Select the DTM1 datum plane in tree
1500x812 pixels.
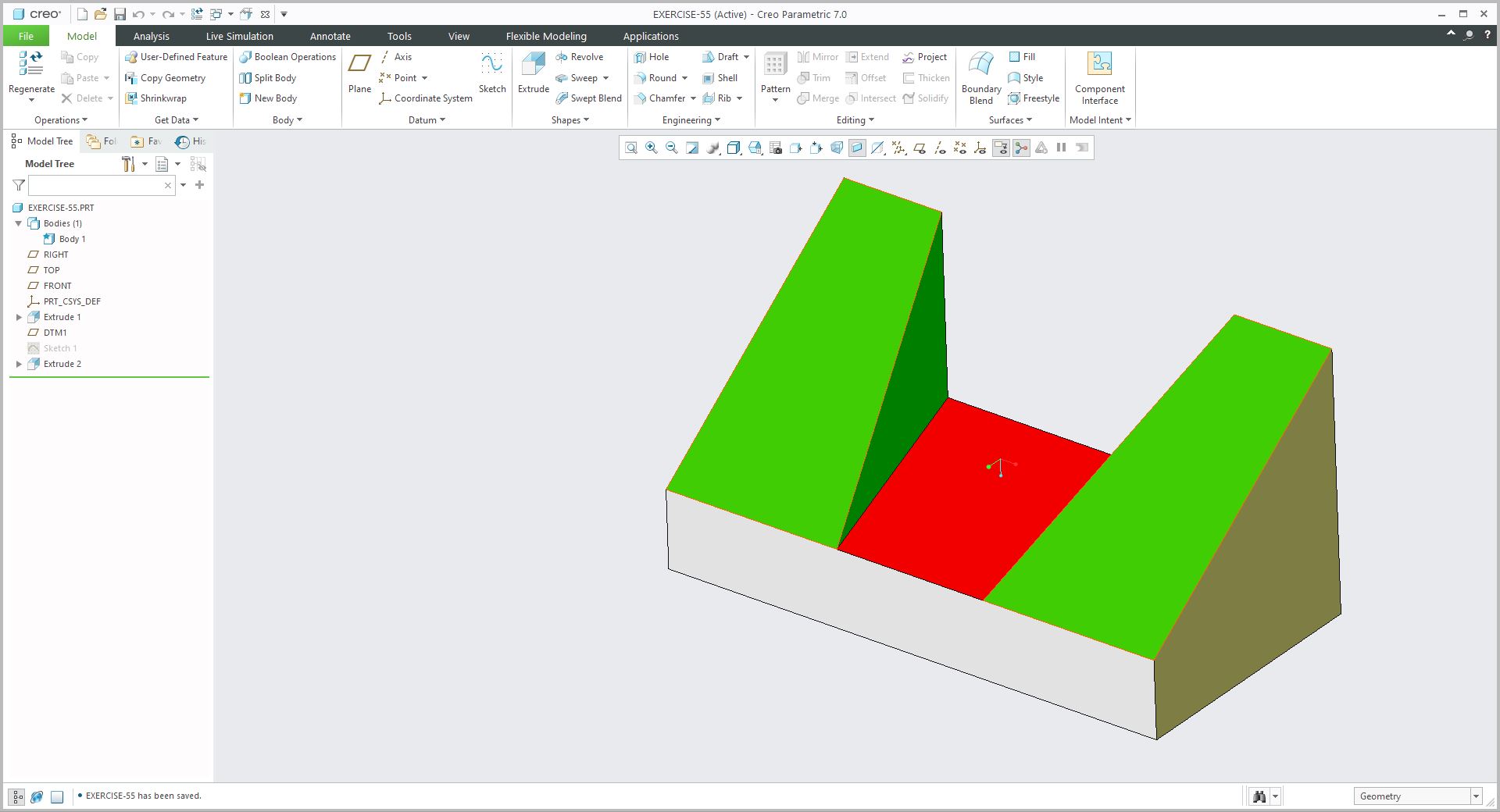coord(47,333)
